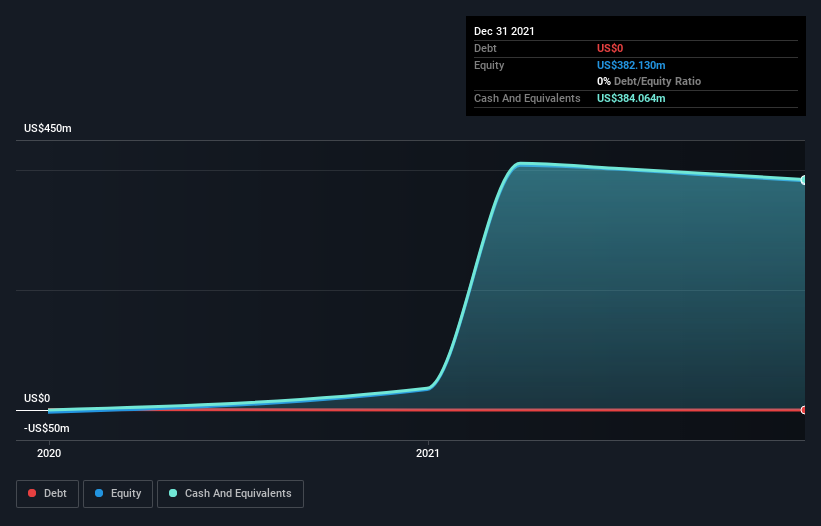Click the 2020 x-axis label
This screenshot has height=526, width=821.
coord(49,453)
